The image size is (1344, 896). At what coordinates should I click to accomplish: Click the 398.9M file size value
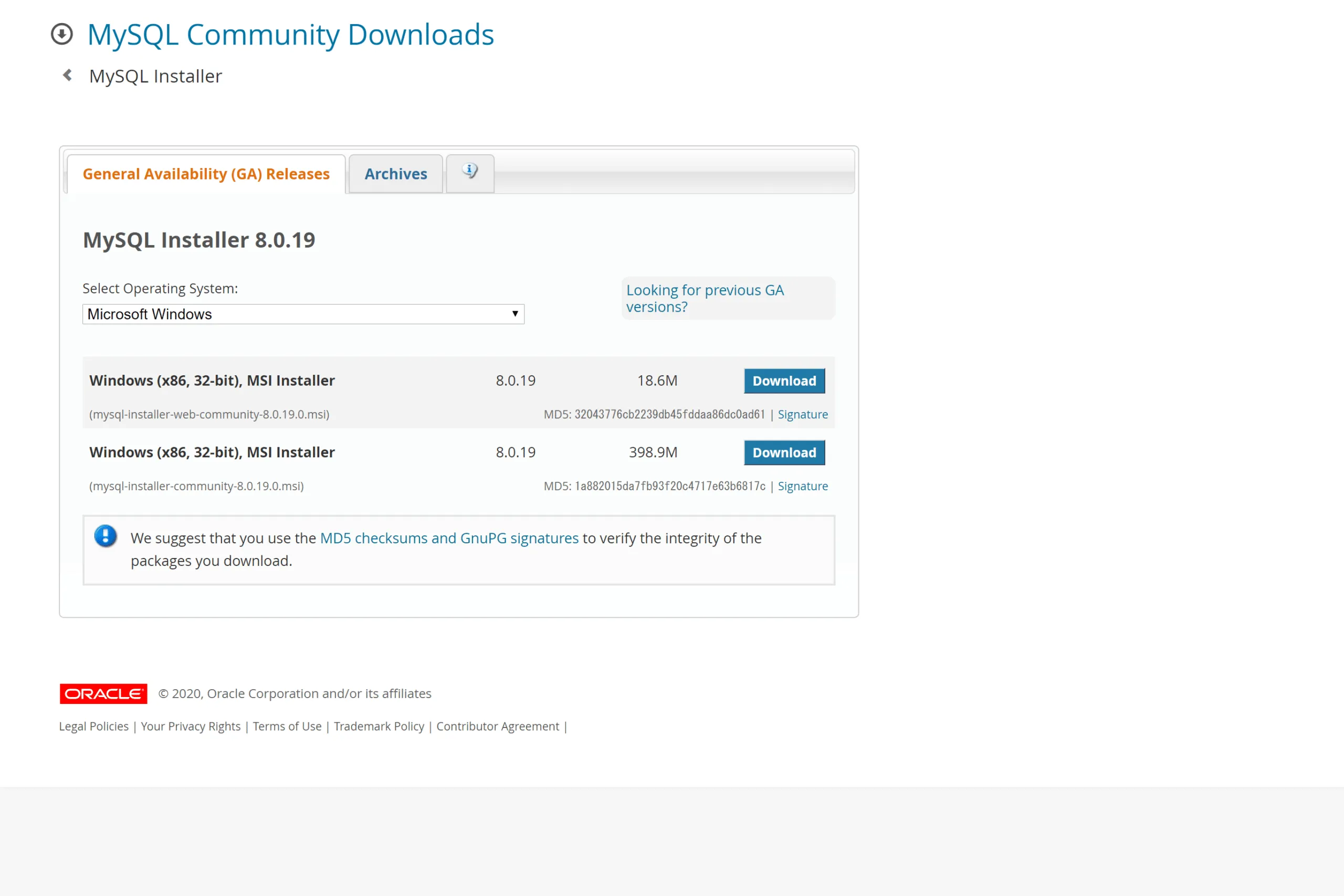coord(653,452)
